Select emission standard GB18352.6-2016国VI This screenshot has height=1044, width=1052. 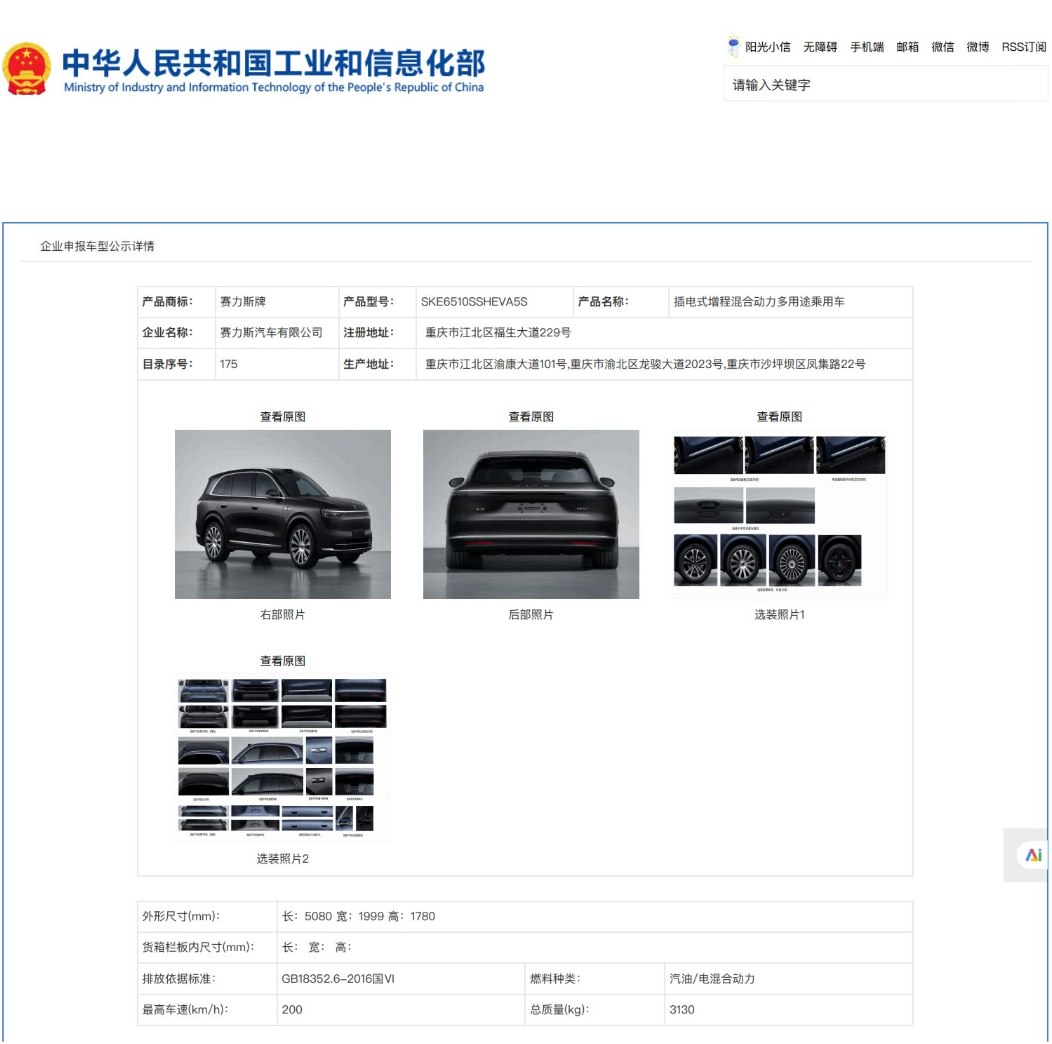click(338, 979)
